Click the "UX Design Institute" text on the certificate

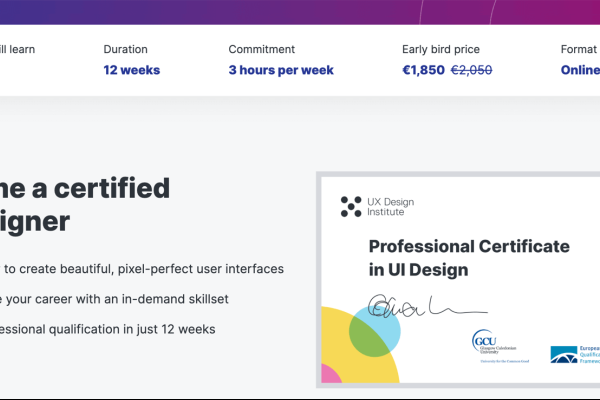[391, 207]
